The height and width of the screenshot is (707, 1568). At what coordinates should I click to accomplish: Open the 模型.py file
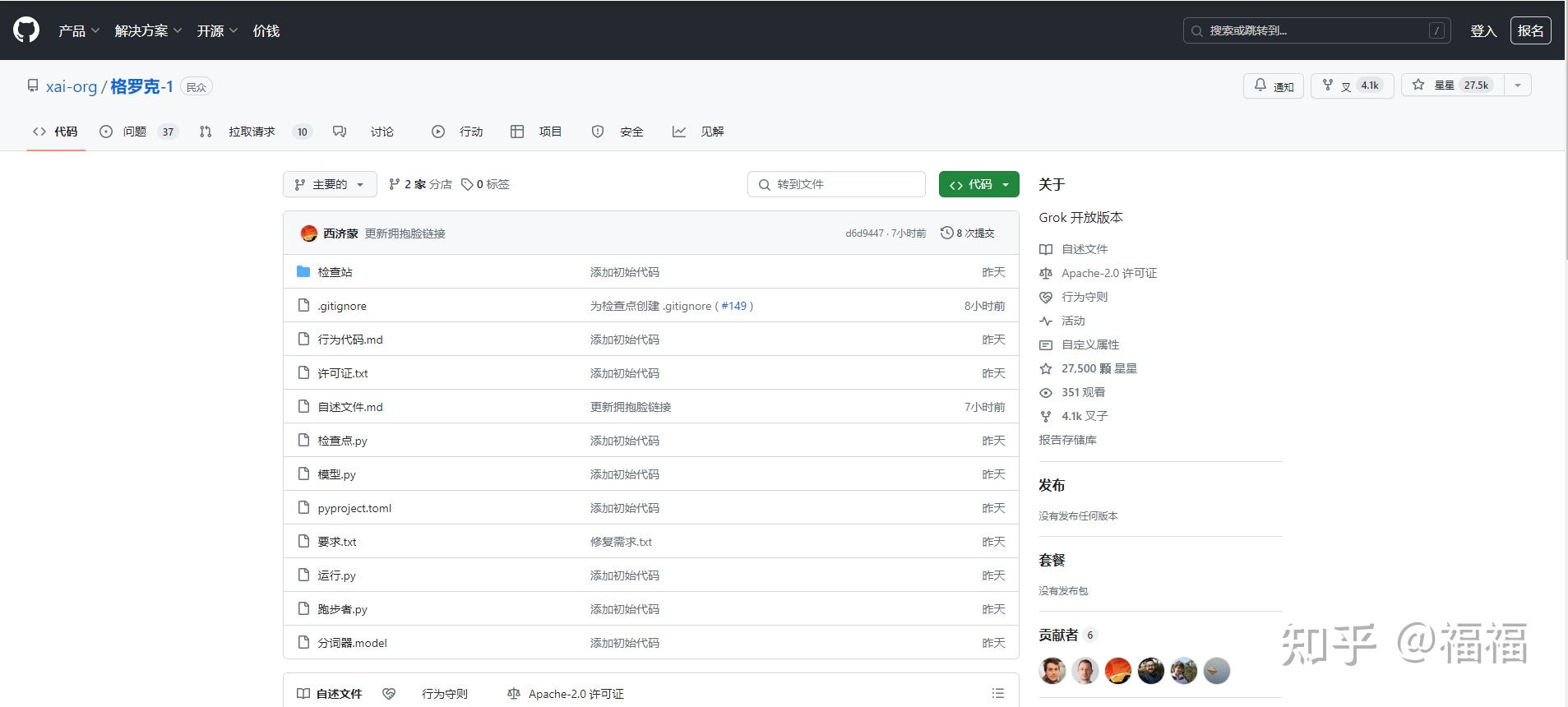coord(336,474)
